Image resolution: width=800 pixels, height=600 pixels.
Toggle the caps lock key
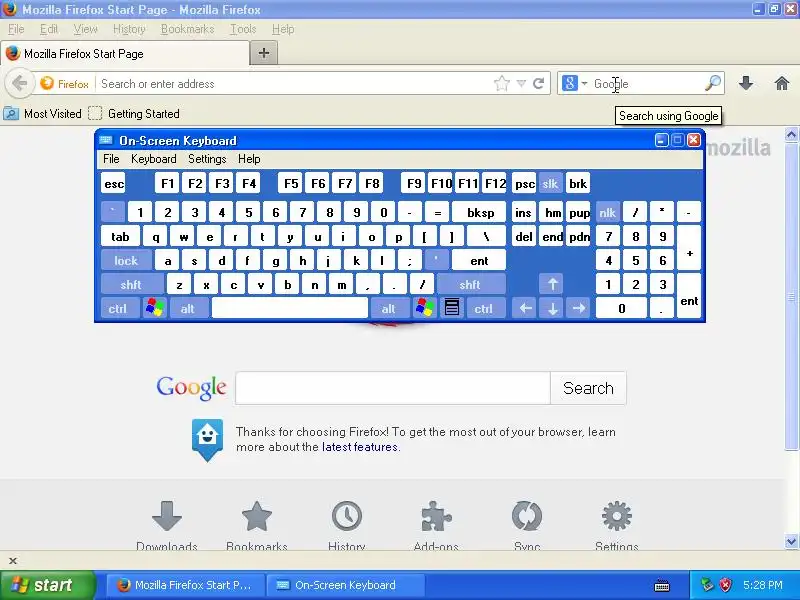126,261
